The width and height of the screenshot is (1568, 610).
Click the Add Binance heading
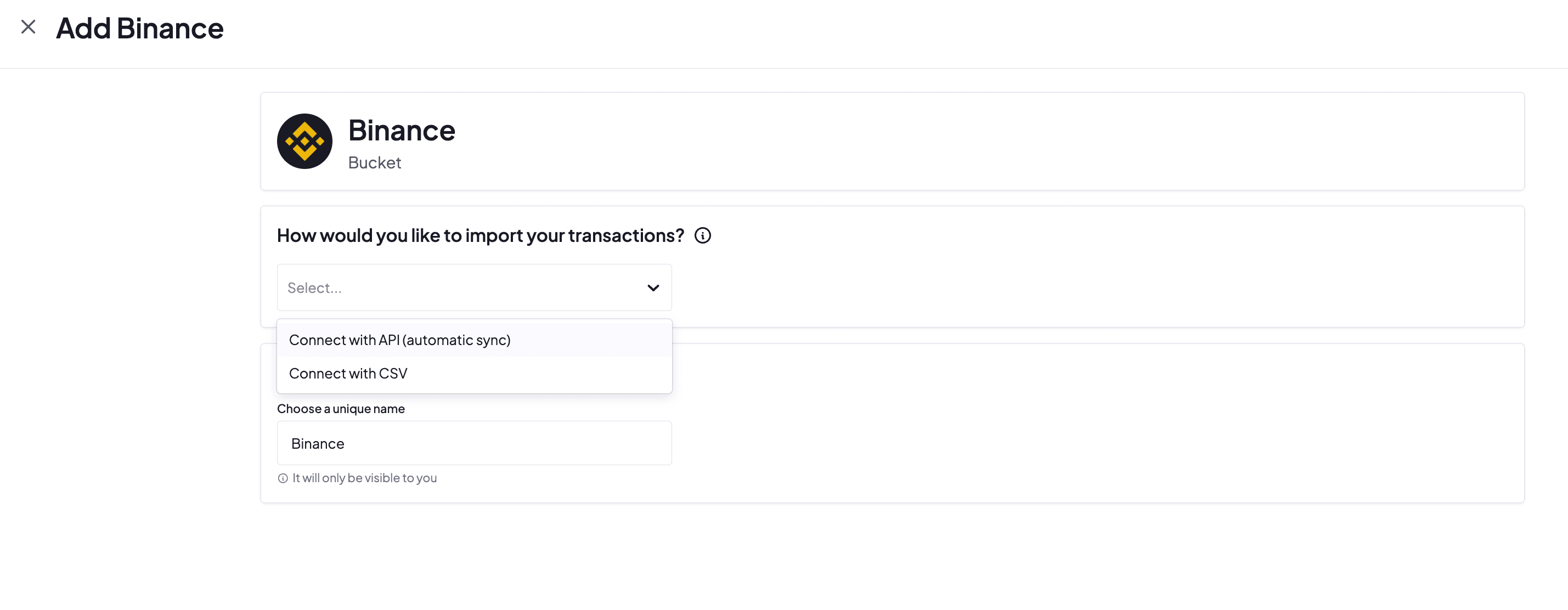coord(140,27)
